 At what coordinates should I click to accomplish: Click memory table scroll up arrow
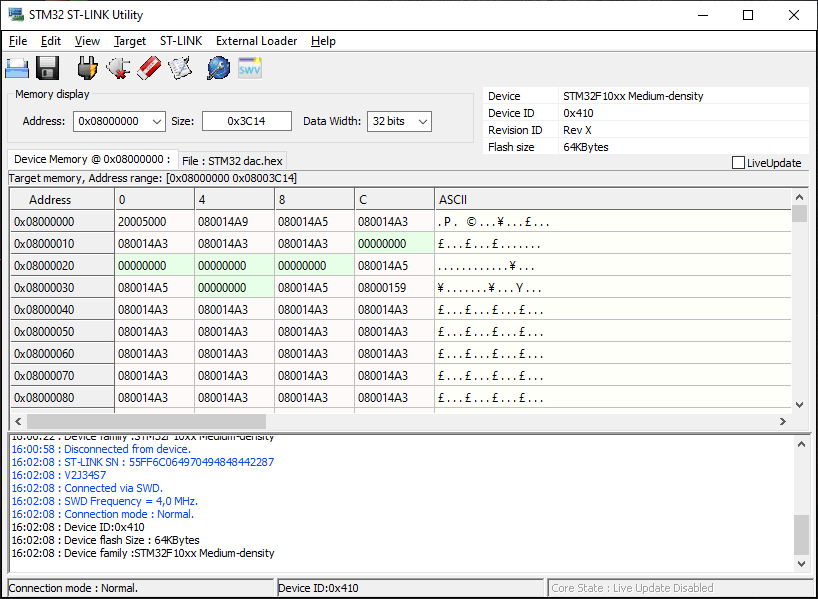[x=799, y=197]
